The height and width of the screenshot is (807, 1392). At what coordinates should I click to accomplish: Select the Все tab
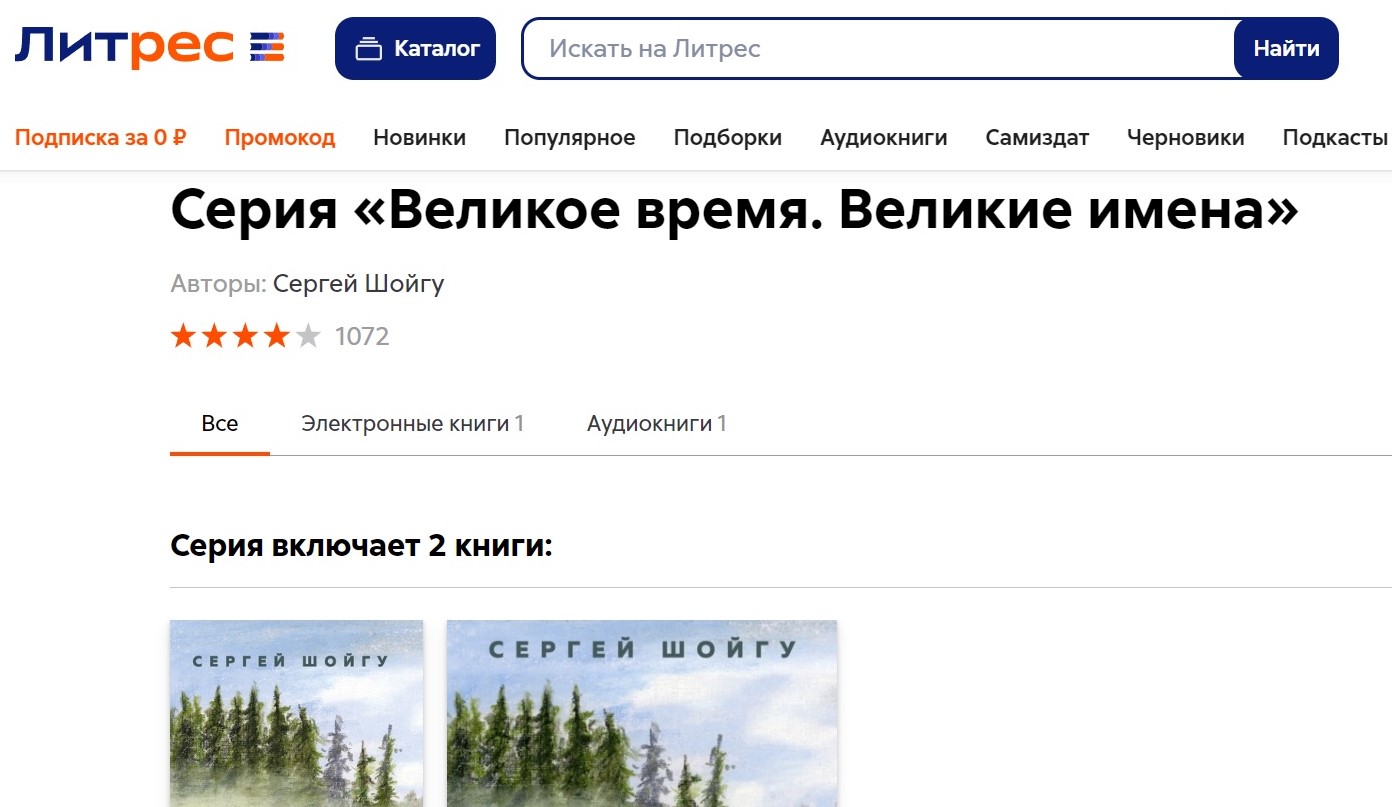220,423
